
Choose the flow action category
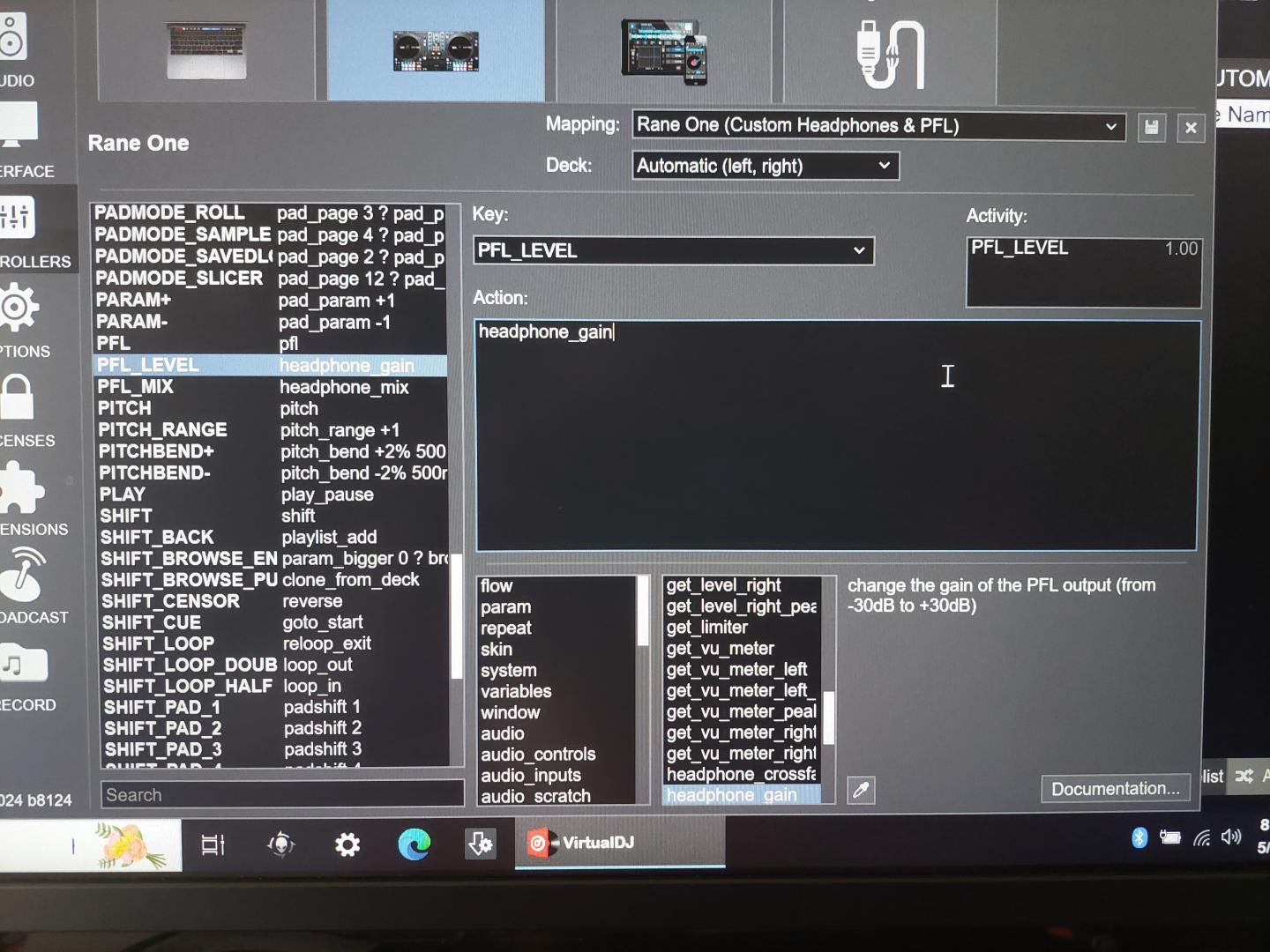(x=557, y=586)
